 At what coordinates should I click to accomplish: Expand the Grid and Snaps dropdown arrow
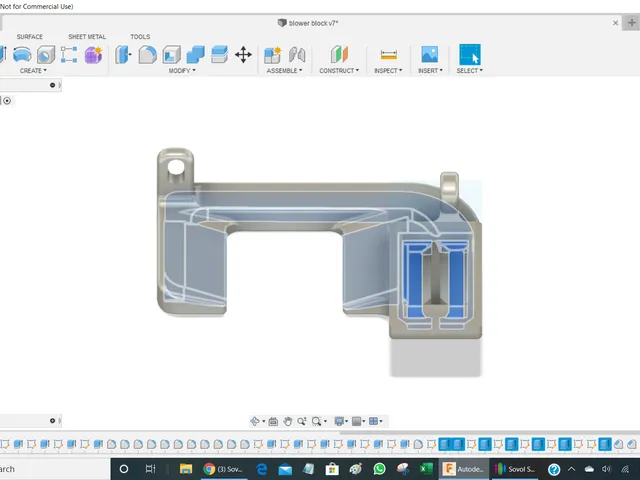point(364,421)
